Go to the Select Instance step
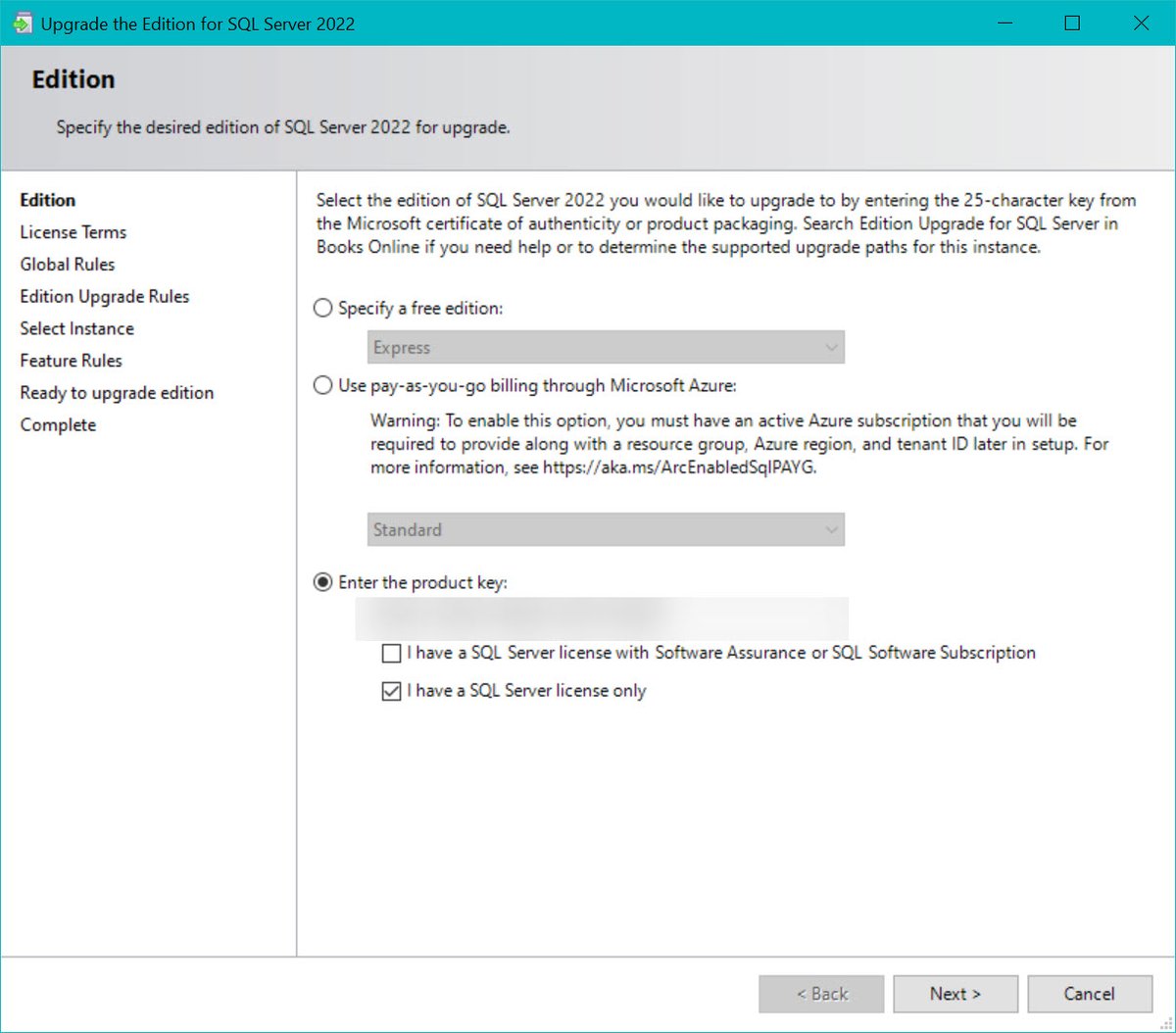Image resolution: width=1176 pixels, height=1033 pixels. click(x=76, y=328)
